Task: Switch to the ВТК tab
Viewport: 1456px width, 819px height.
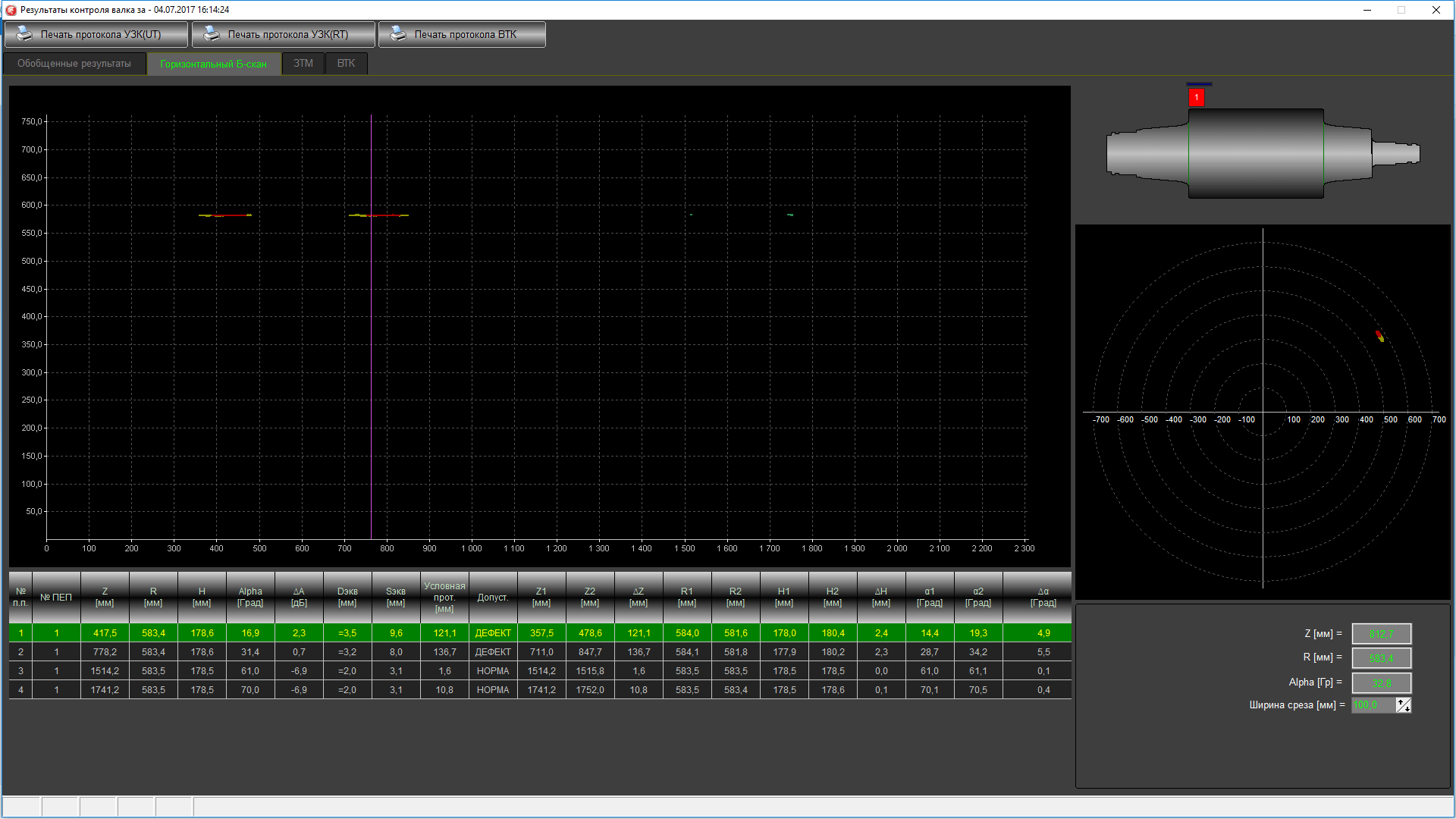Action: [346, 64]
